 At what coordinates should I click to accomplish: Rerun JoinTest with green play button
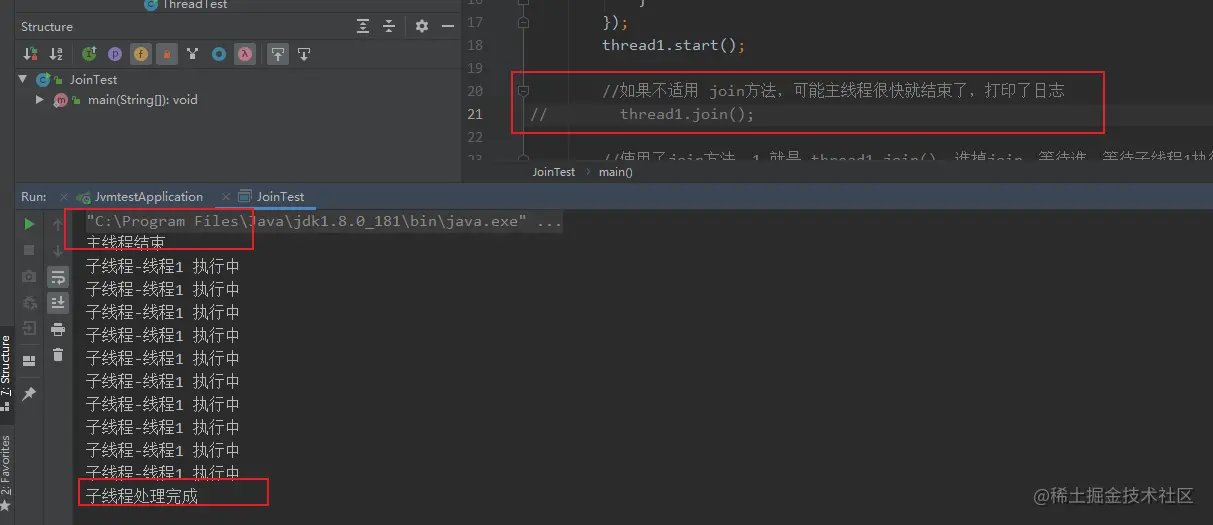coord(29,224)
